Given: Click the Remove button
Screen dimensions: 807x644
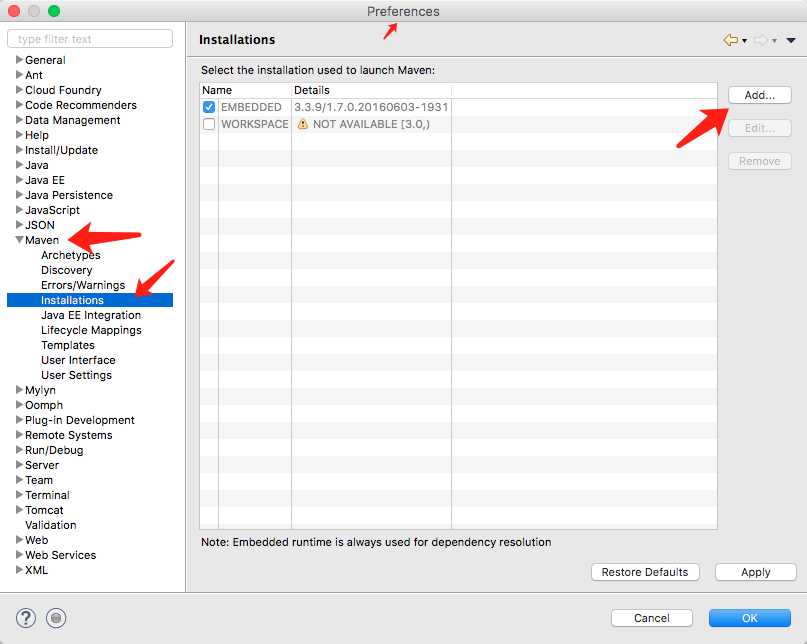Looking at the screenshot, I should [x=760, y=162].
